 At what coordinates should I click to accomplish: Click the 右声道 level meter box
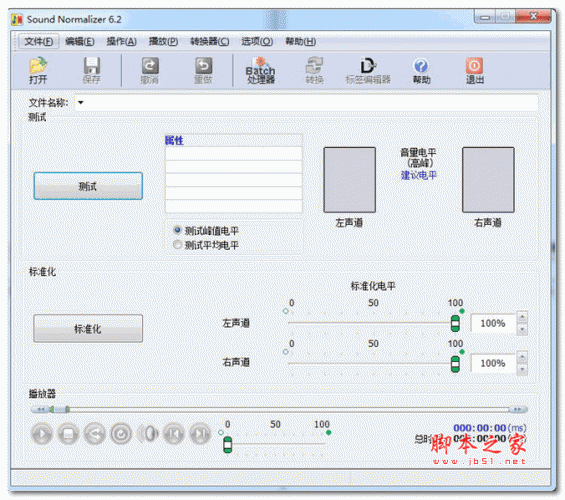click(488, 180)
